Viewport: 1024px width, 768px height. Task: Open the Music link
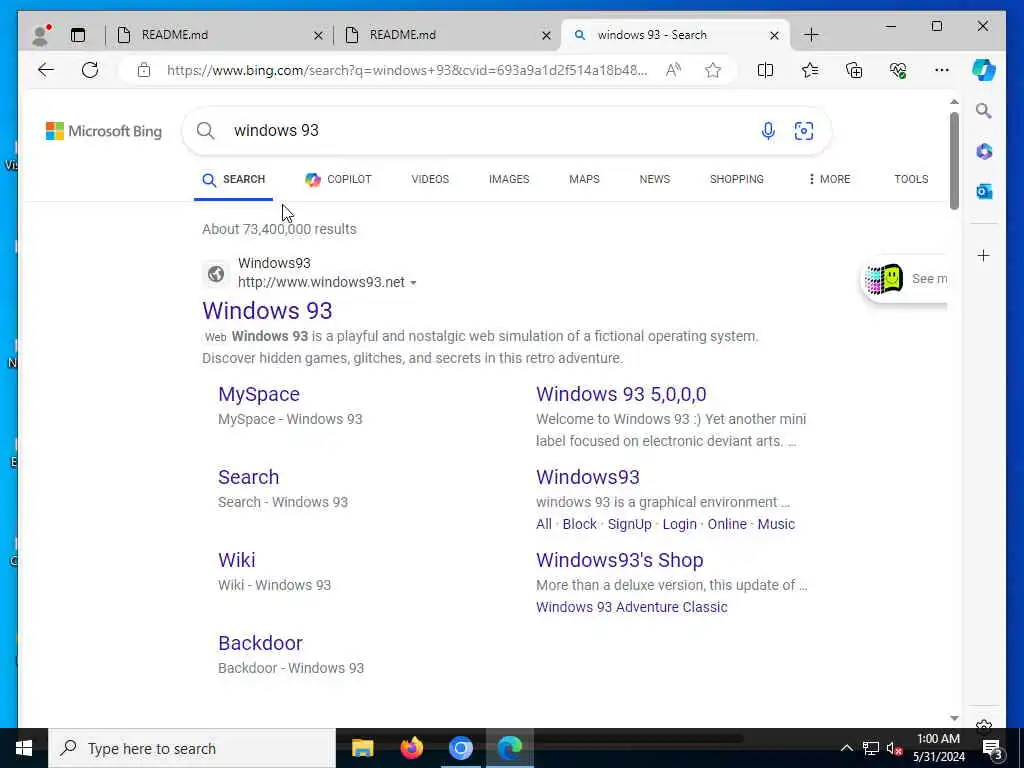point(776,524)
